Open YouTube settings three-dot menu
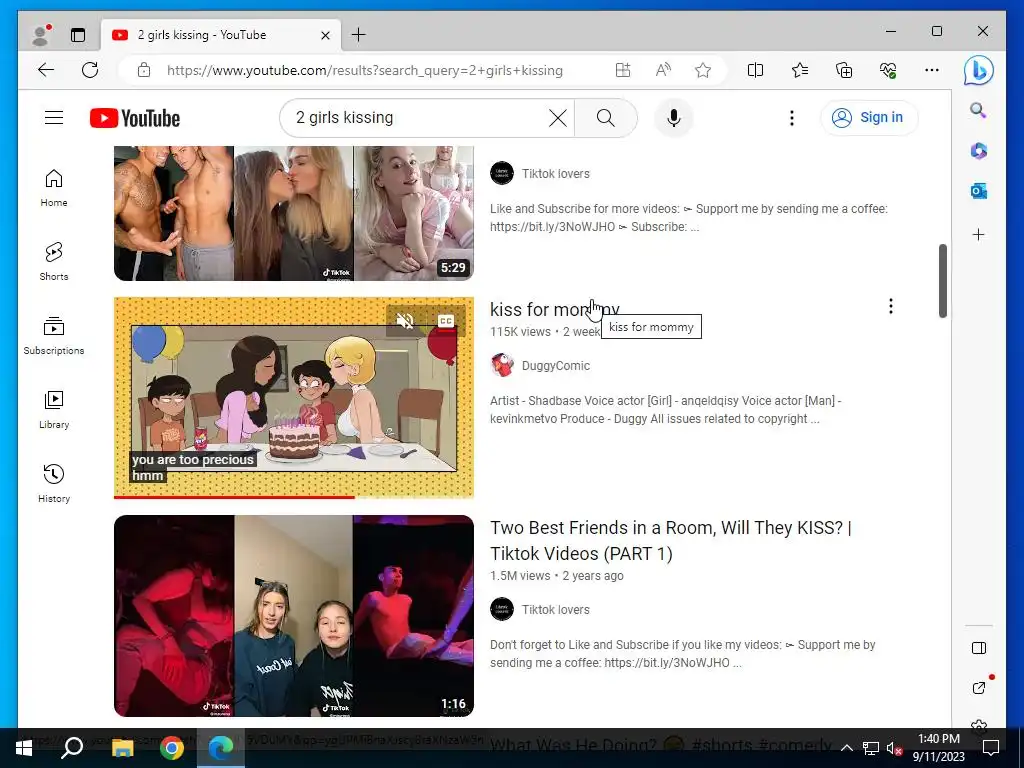This screenshot has width=1024, height=768. pyautogui.click(x=792, y=118)
